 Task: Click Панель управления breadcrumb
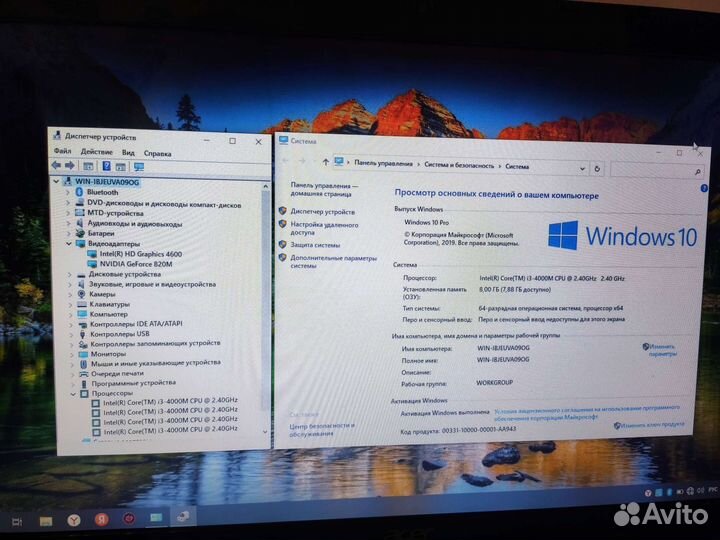(383, 163)
